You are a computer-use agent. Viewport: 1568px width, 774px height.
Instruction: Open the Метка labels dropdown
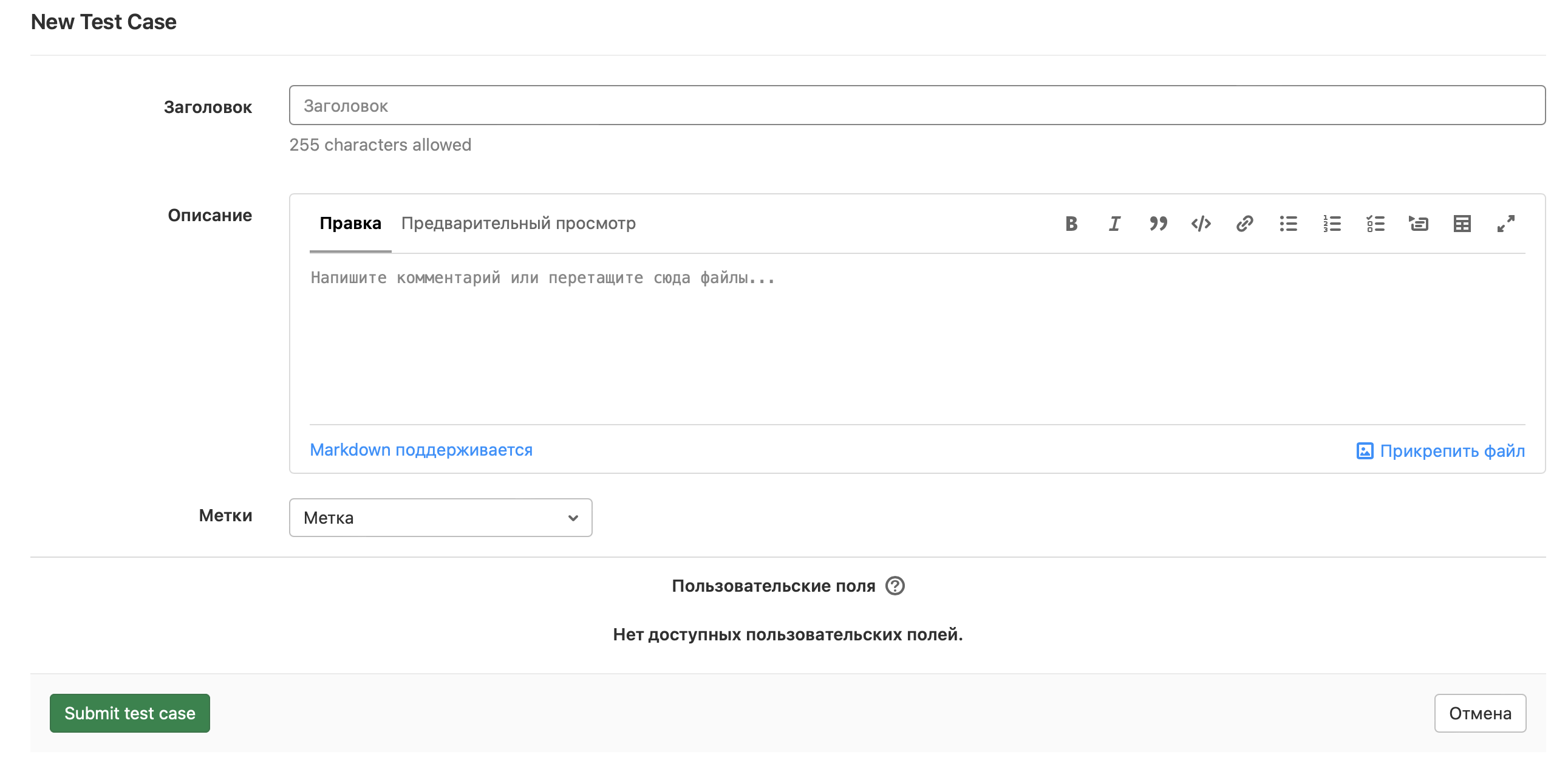click(440, 518)
